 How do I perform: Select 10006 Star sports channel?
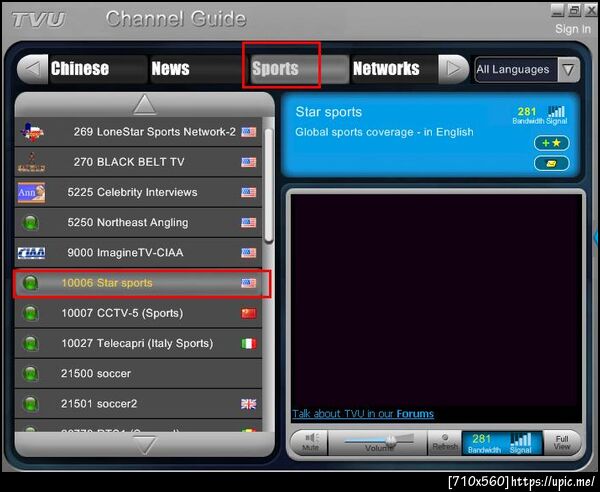tap(138, 283)
